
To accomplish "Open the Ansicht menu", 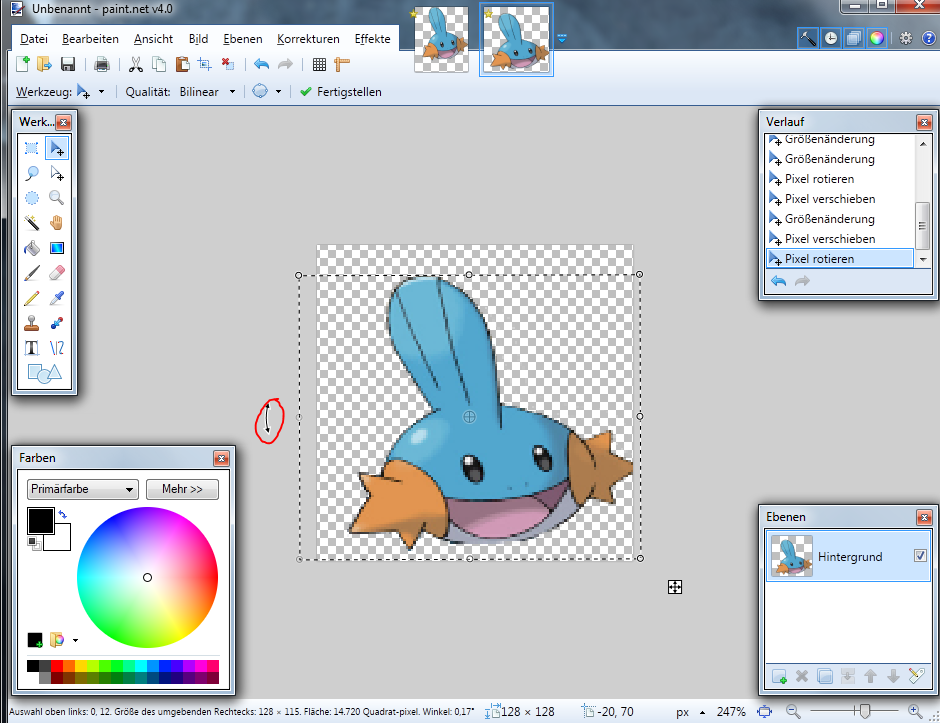I will point(153,39).
